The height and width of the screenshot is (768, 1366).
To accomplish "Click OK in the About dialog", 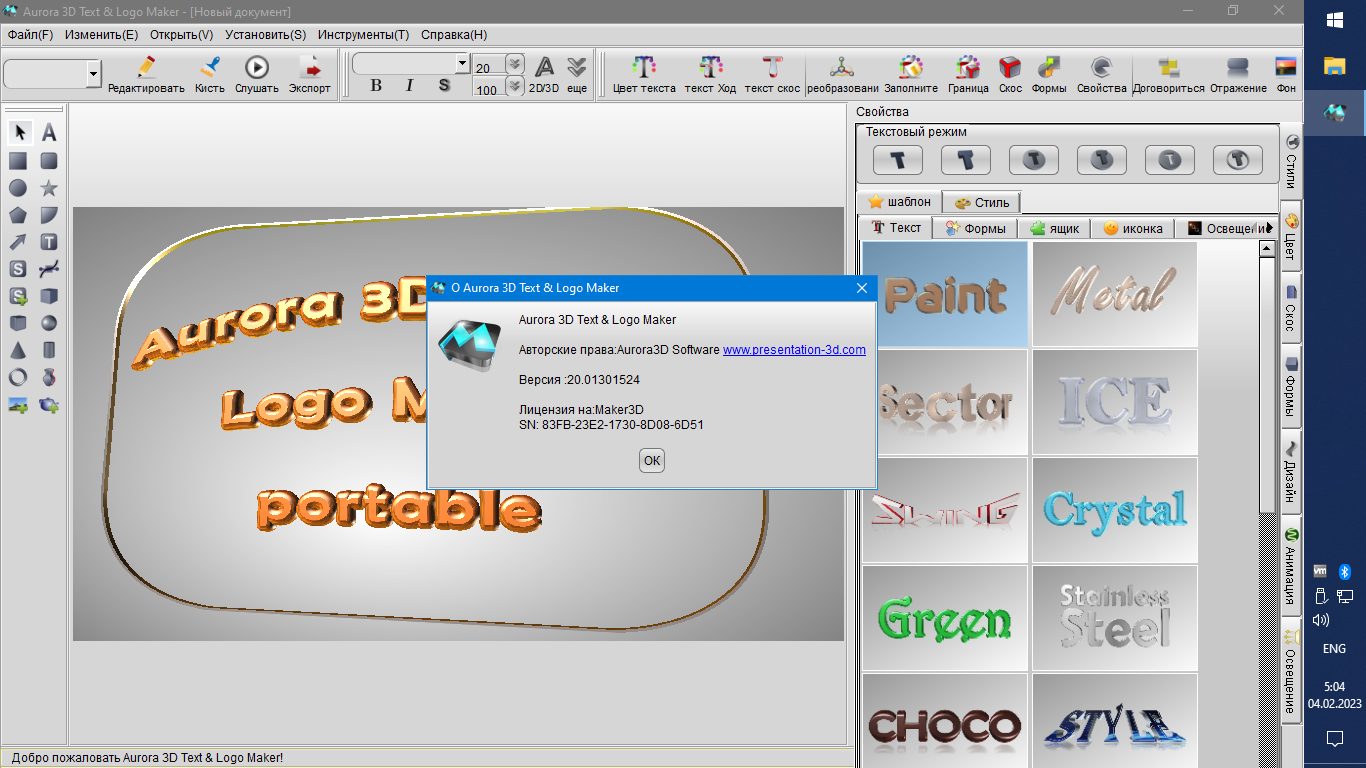I will click(x=652, y=460).
